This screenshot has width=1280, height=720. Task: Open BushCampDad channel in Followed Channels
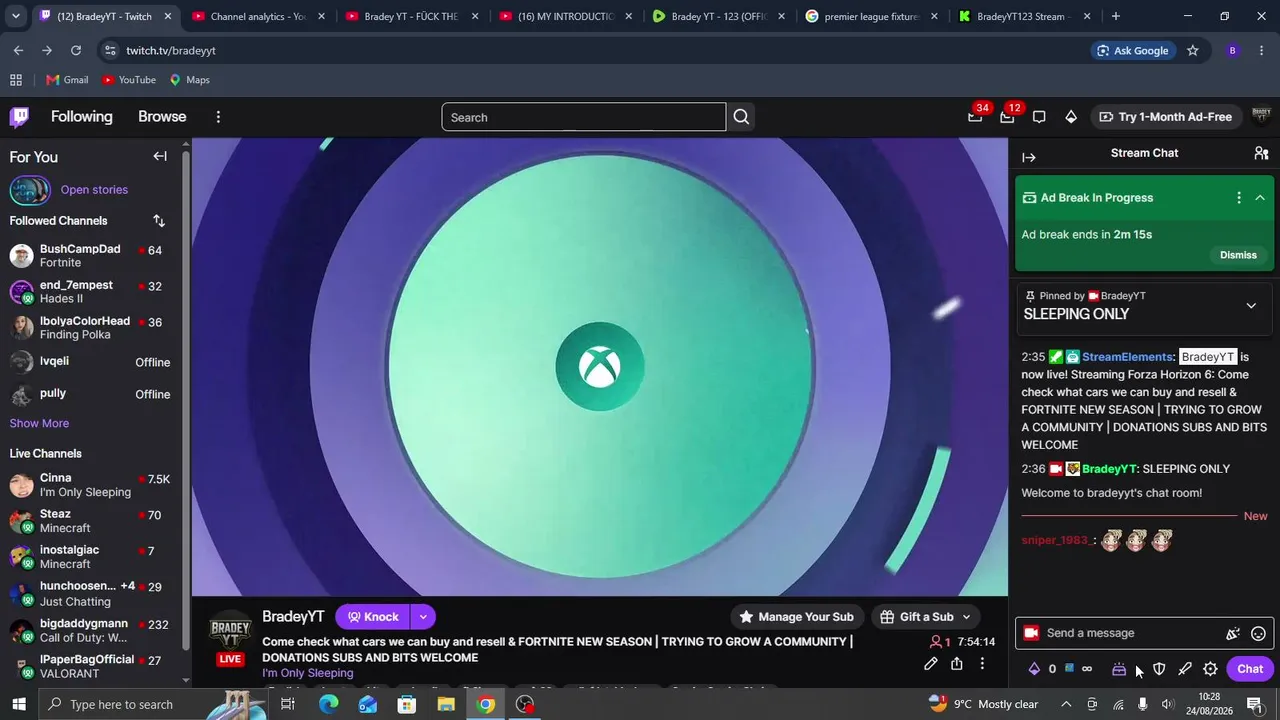coord(90,256)
